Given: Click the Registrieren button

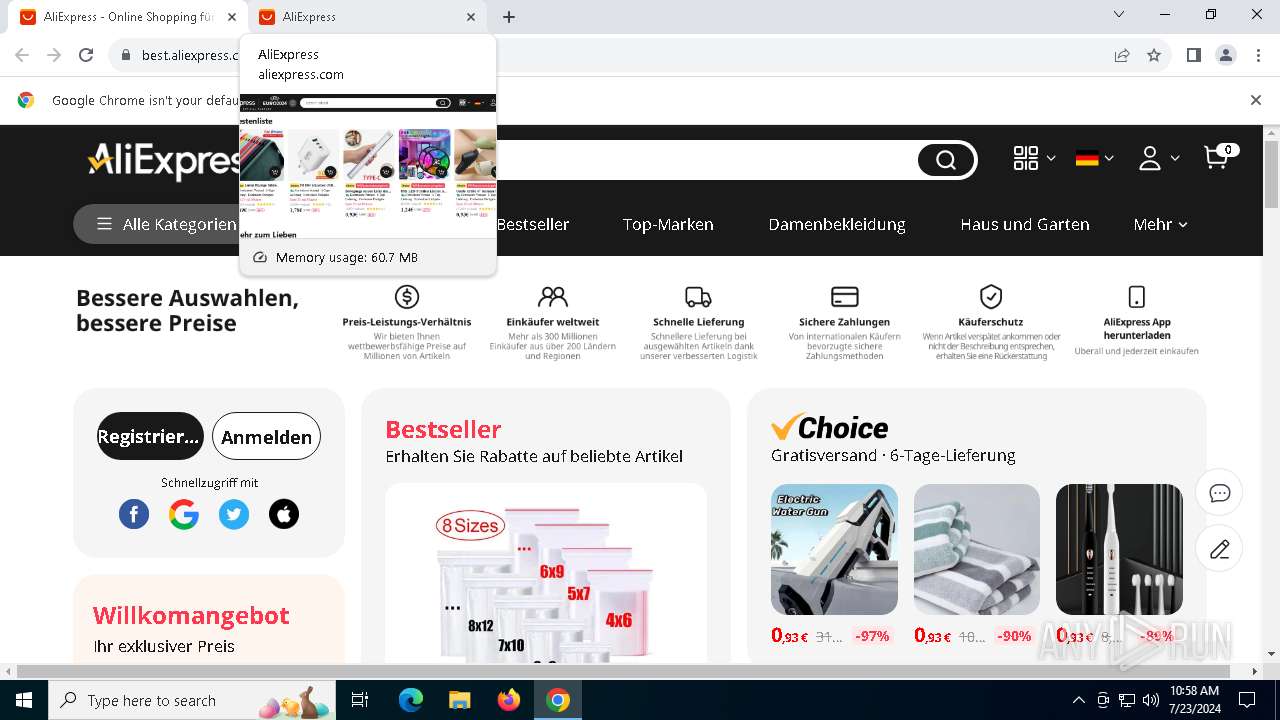Looking at the screenshot, I should click(x=150, y=436).
